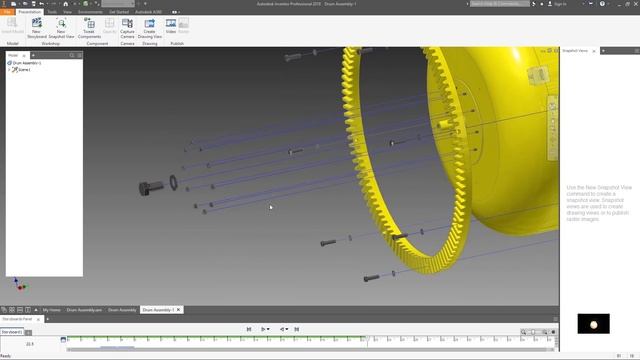Viewport: 640px width, 360px height.
Task: Click the Help question mark icon
Action: pos(602,4)
